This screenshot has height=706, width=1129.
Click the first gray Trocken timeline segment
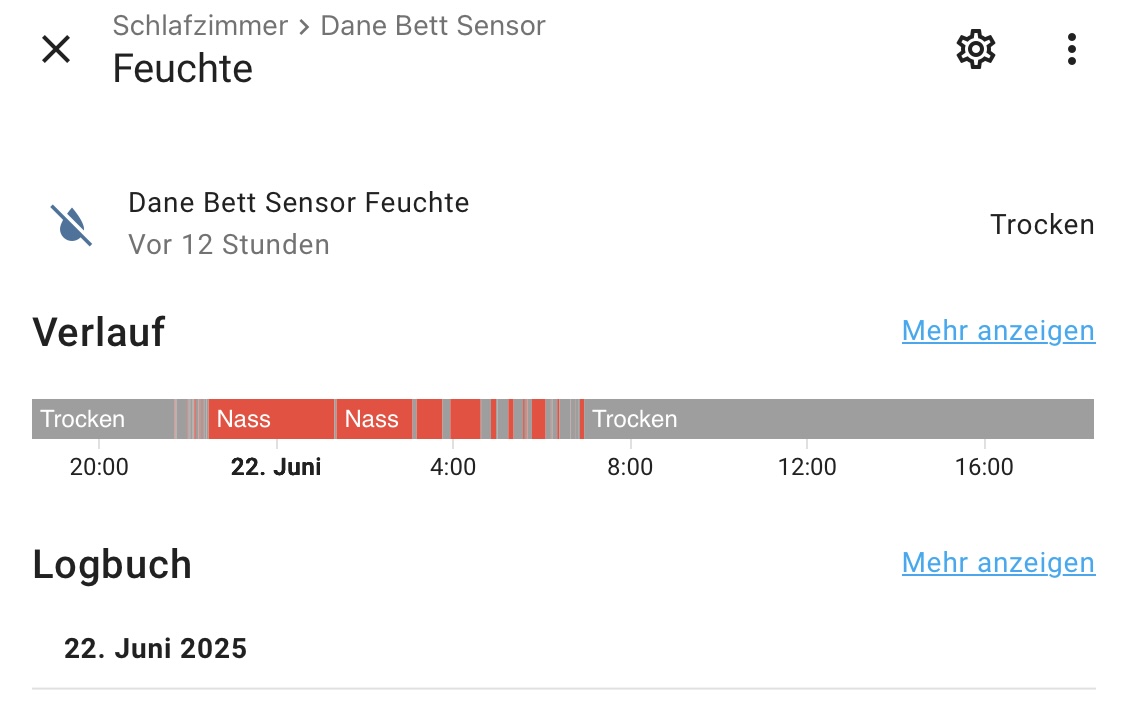pyautogui.click(x=103, y=419)
